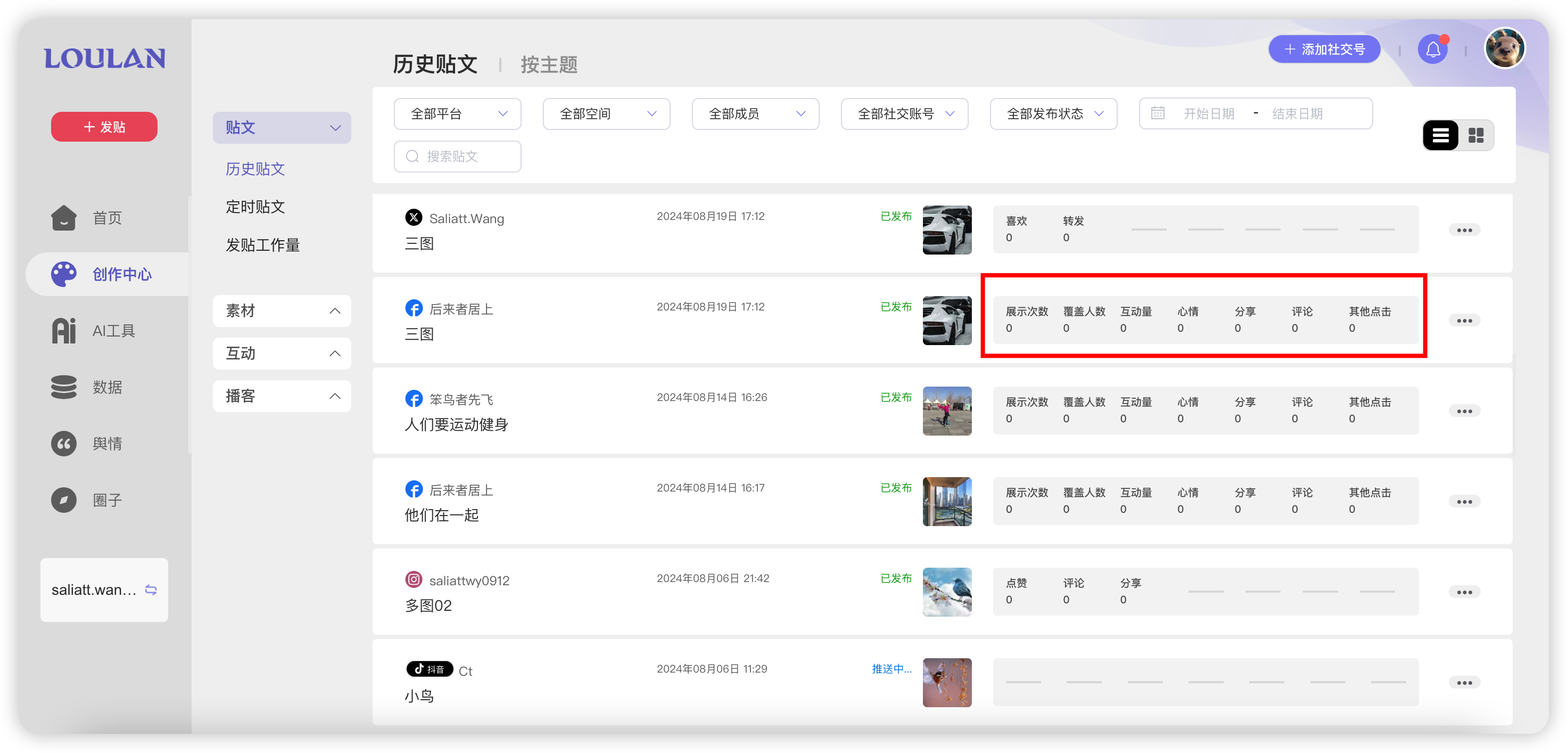Open the 全部平台 dropdown

(457, 114)
